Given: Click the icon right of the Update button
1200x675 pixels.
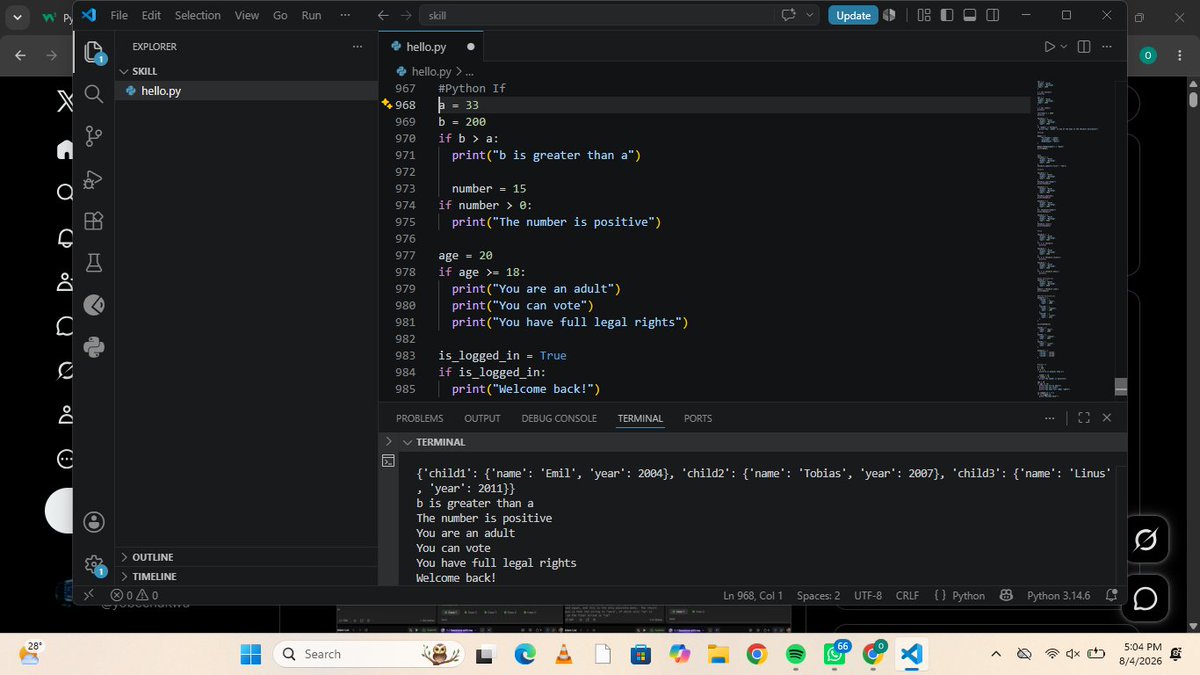Looking at the screenshot, I should tap(890, 15).
